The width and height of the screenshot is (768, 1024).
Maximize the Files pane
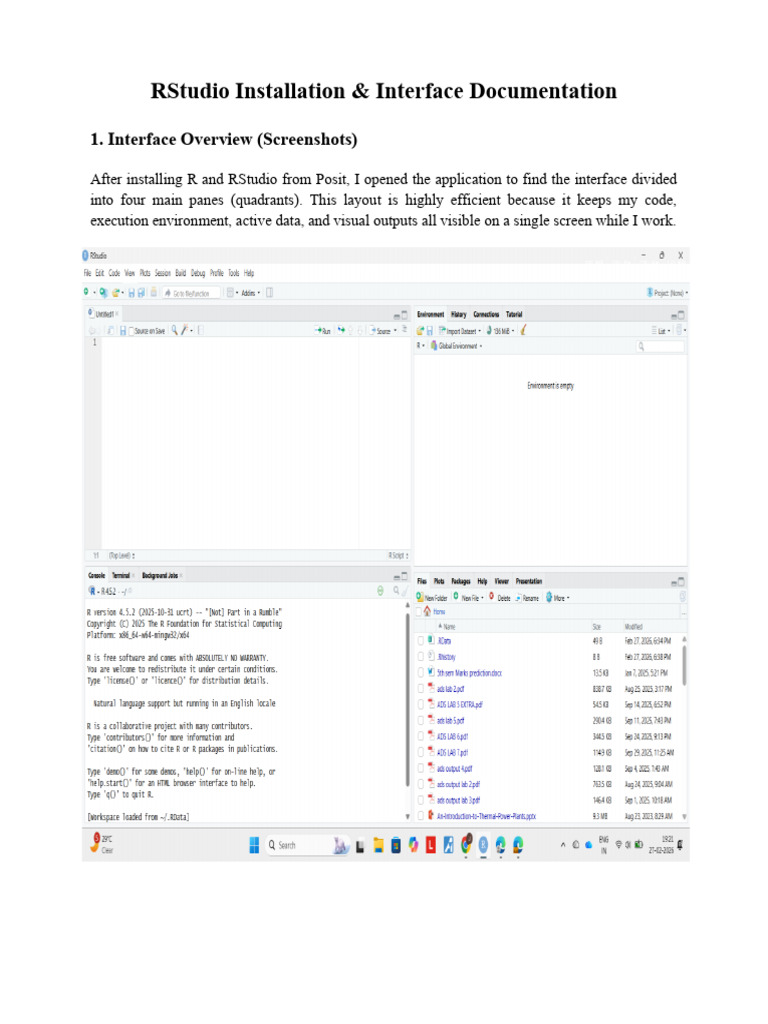point(681,581)
